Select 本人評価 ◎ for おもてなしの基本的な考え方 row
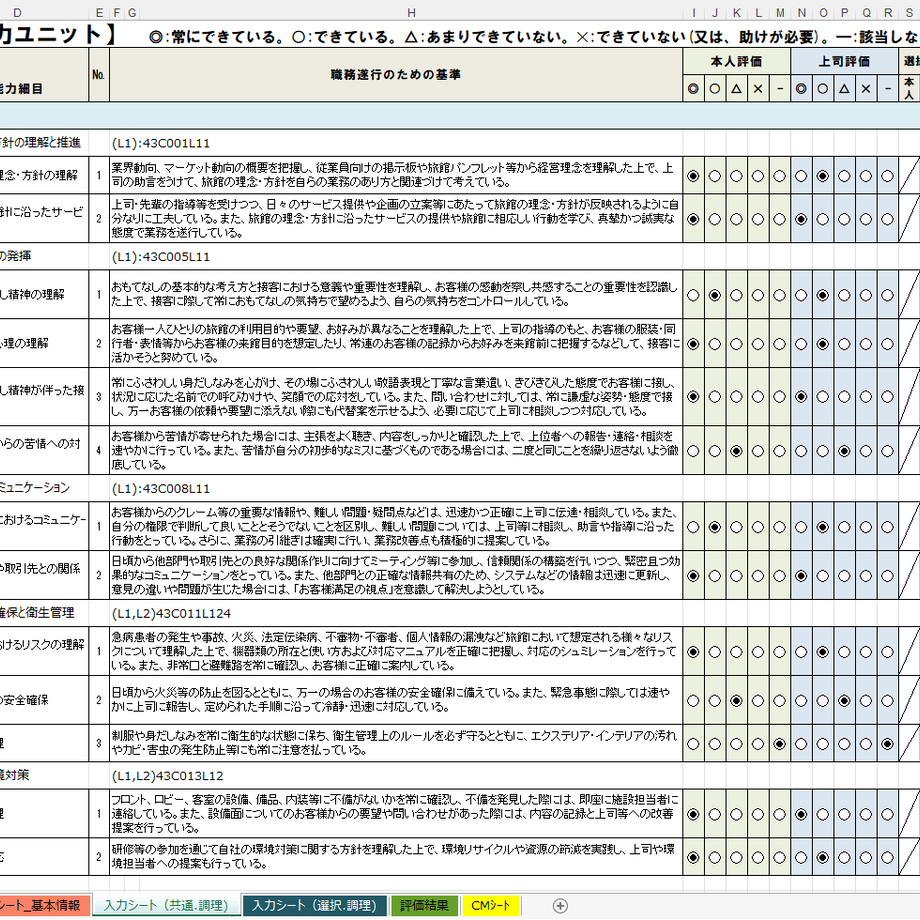Screen dimensions: 920x920 coord(693,296)
